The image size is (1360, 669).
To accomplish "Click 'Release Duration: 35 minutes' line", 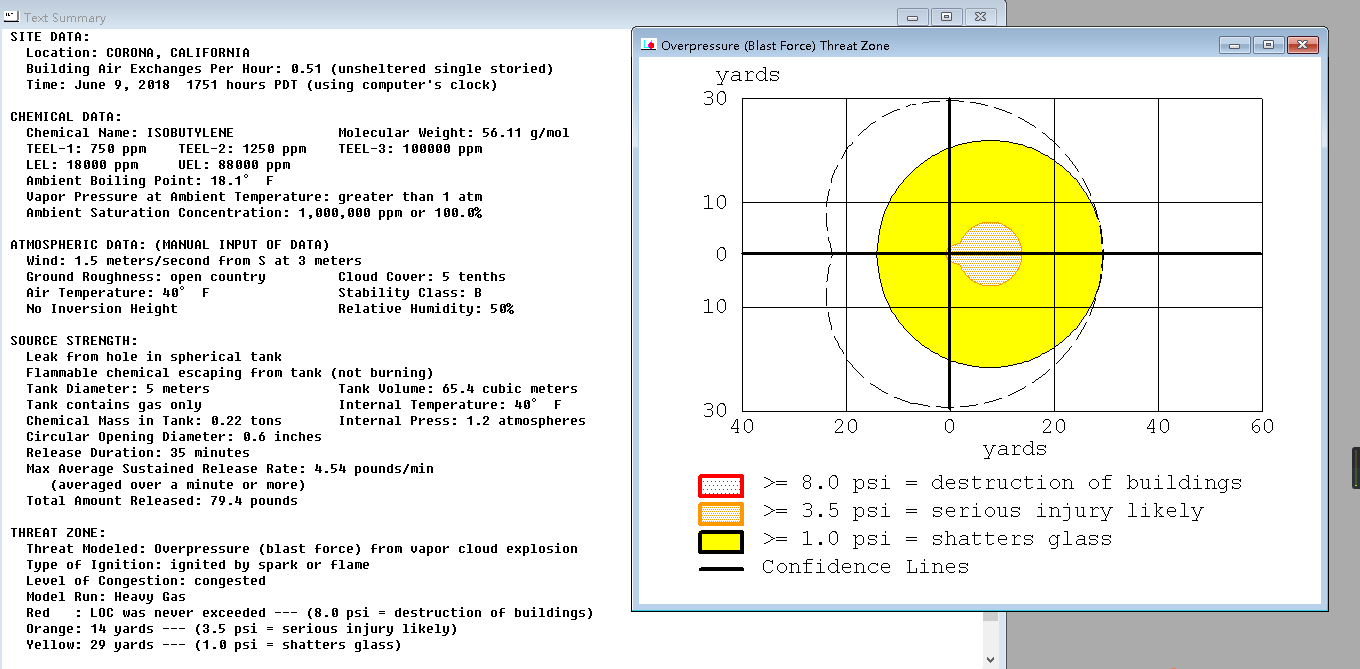I will 138,453.
